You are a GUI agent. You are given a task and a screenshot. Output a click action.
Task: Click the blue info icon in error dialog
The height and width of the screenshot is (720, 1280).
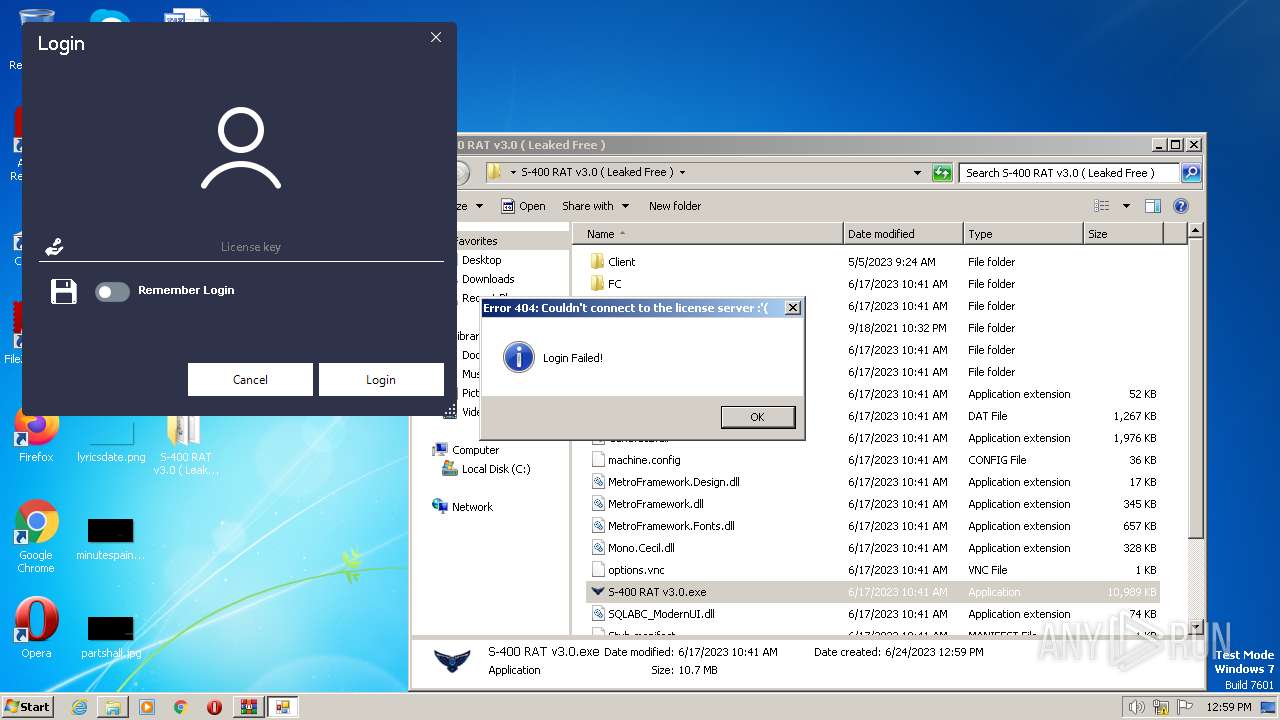pyautogui.click(x=518, y=357)
